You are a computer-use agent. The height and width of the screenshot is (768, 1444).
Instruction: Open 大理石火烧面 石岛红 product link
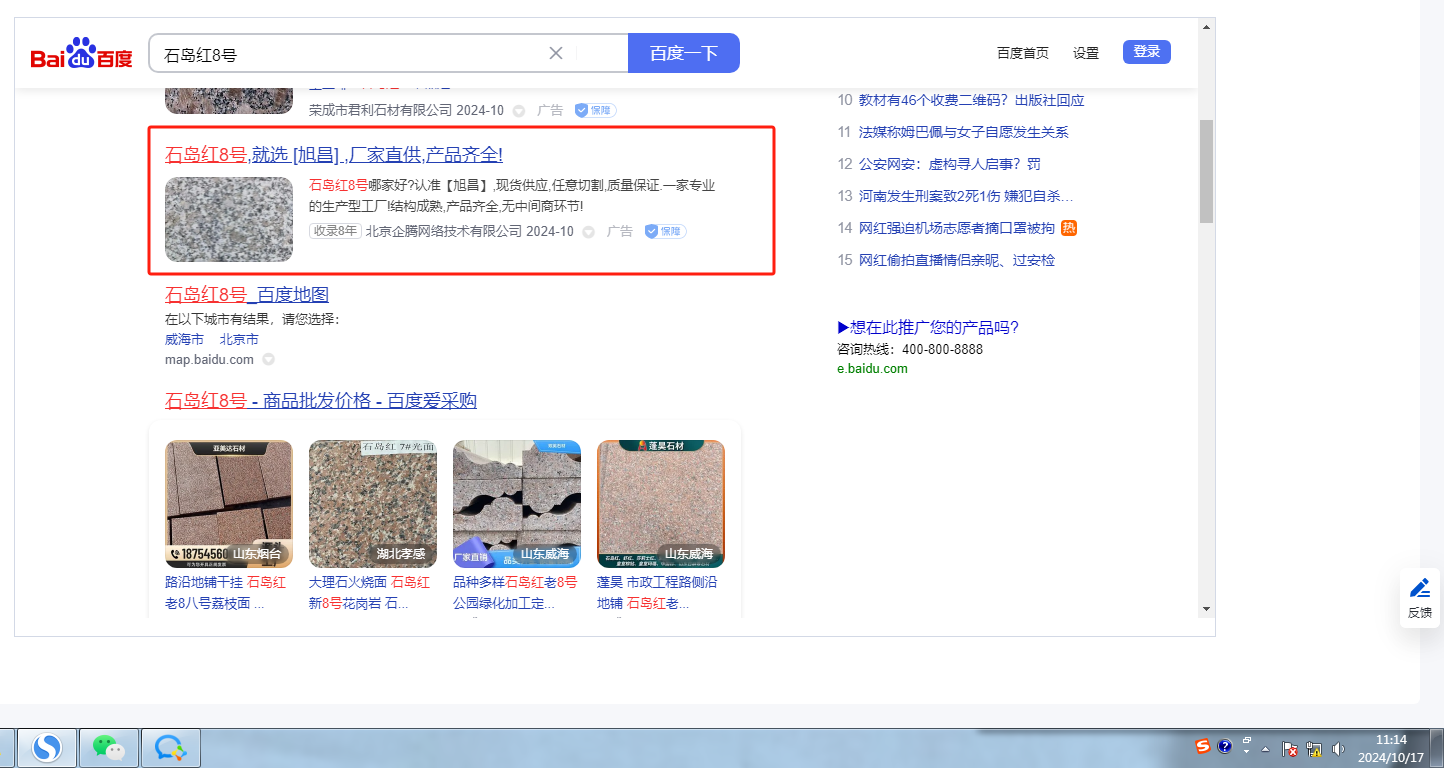point(370,593)
